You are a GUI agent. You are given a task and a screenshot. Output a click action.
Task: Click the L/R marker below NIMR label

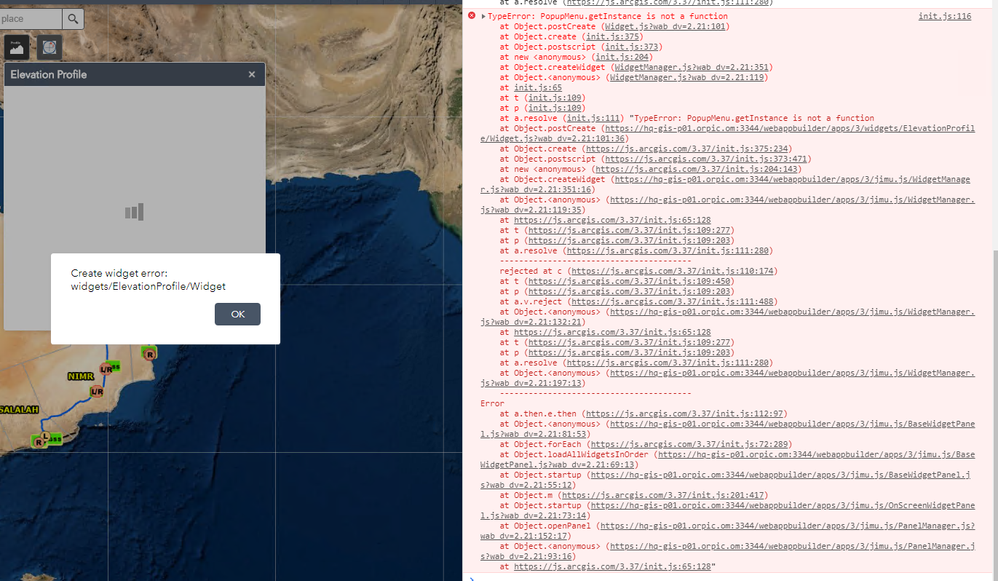97,391
